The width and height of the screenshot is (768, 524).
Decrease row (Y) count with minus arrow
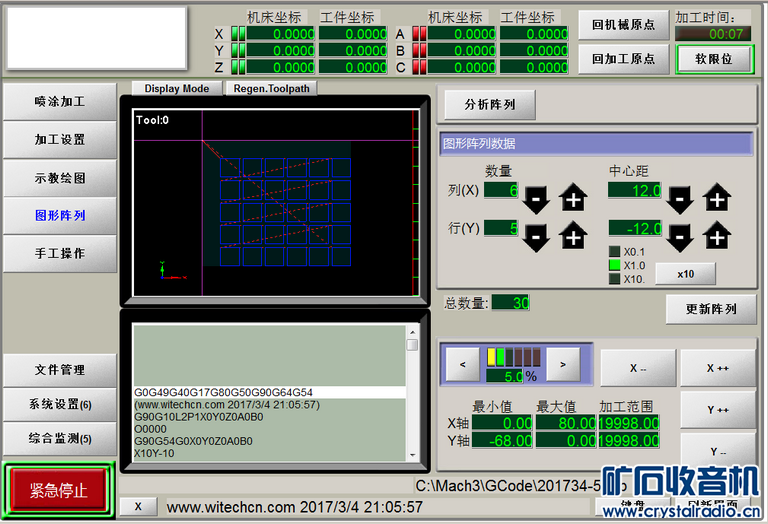coord(537,237)
